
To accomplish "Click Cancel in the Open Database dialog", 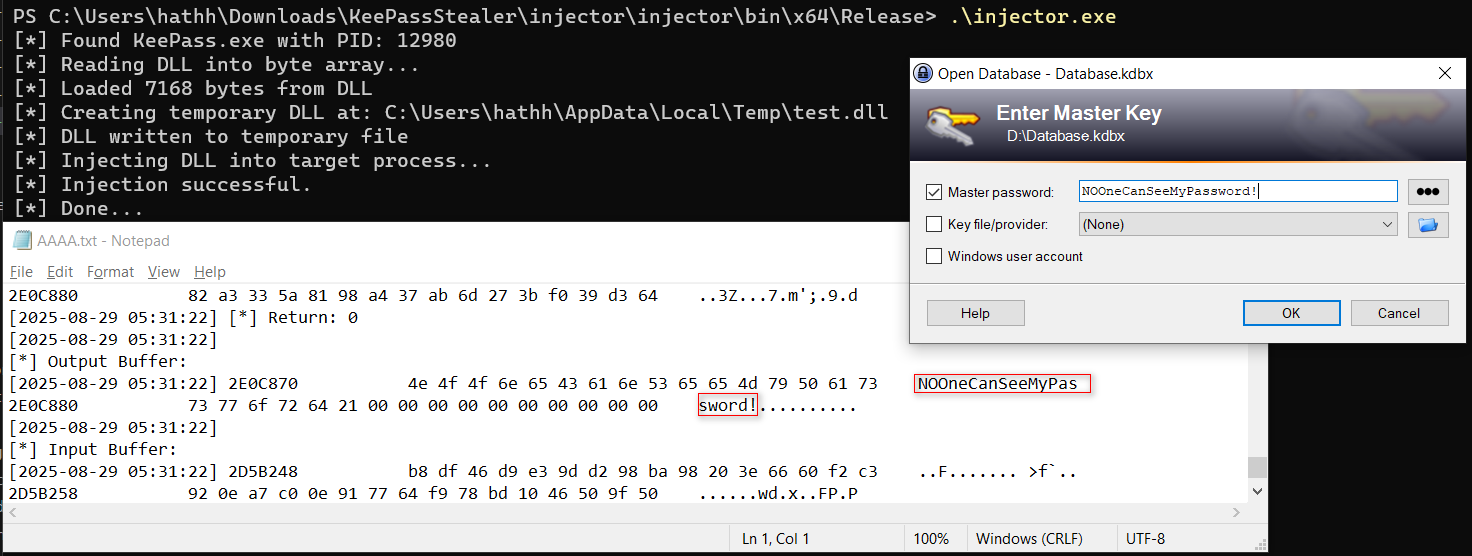I will point(1399,313).
